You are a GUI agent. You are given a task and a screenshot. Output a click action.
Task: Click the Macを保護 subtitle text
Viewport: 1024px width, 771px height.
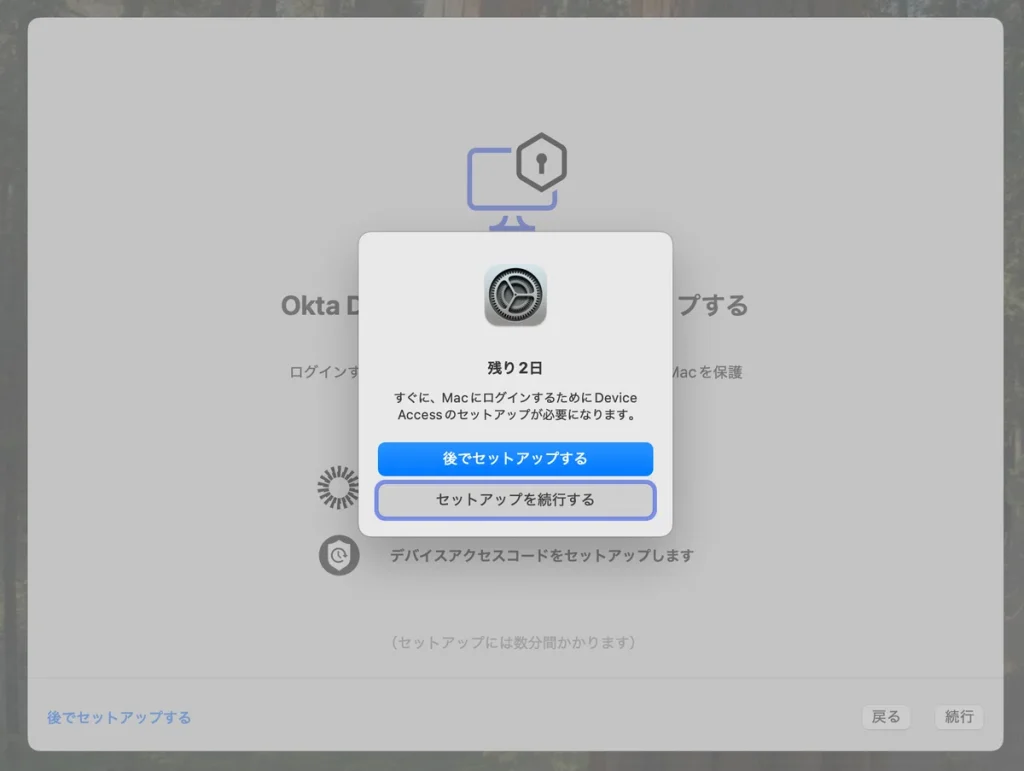(x=706, y=372)
